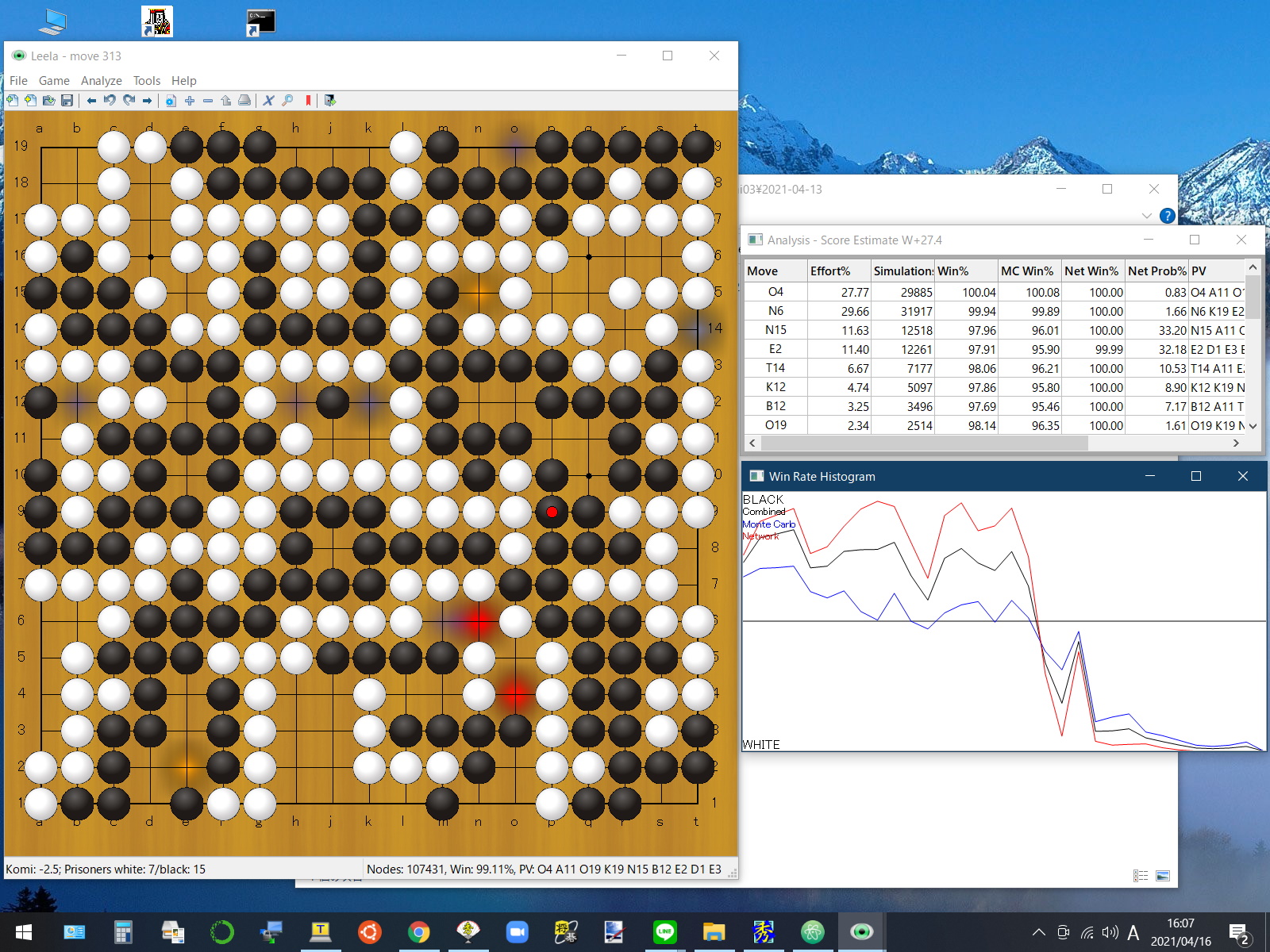Click the blue help question mark
The height and width of the screenshot is (952, 1270).
(1167, 216)
